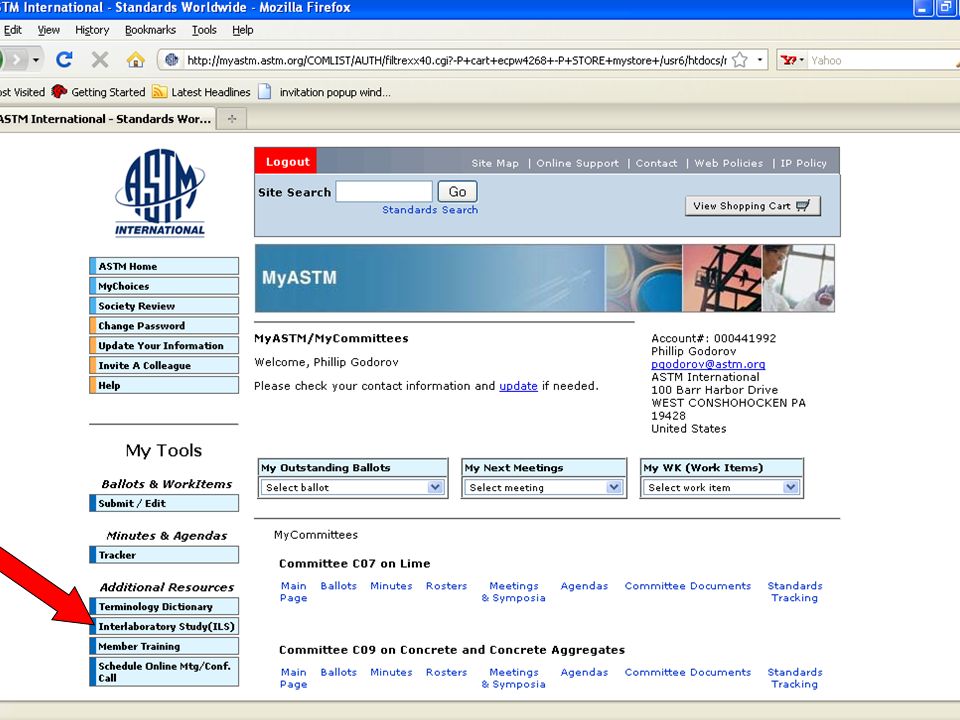Click Submit / Edit under Ballots
This screenshot has width=960, height=720.
[164, 503]
